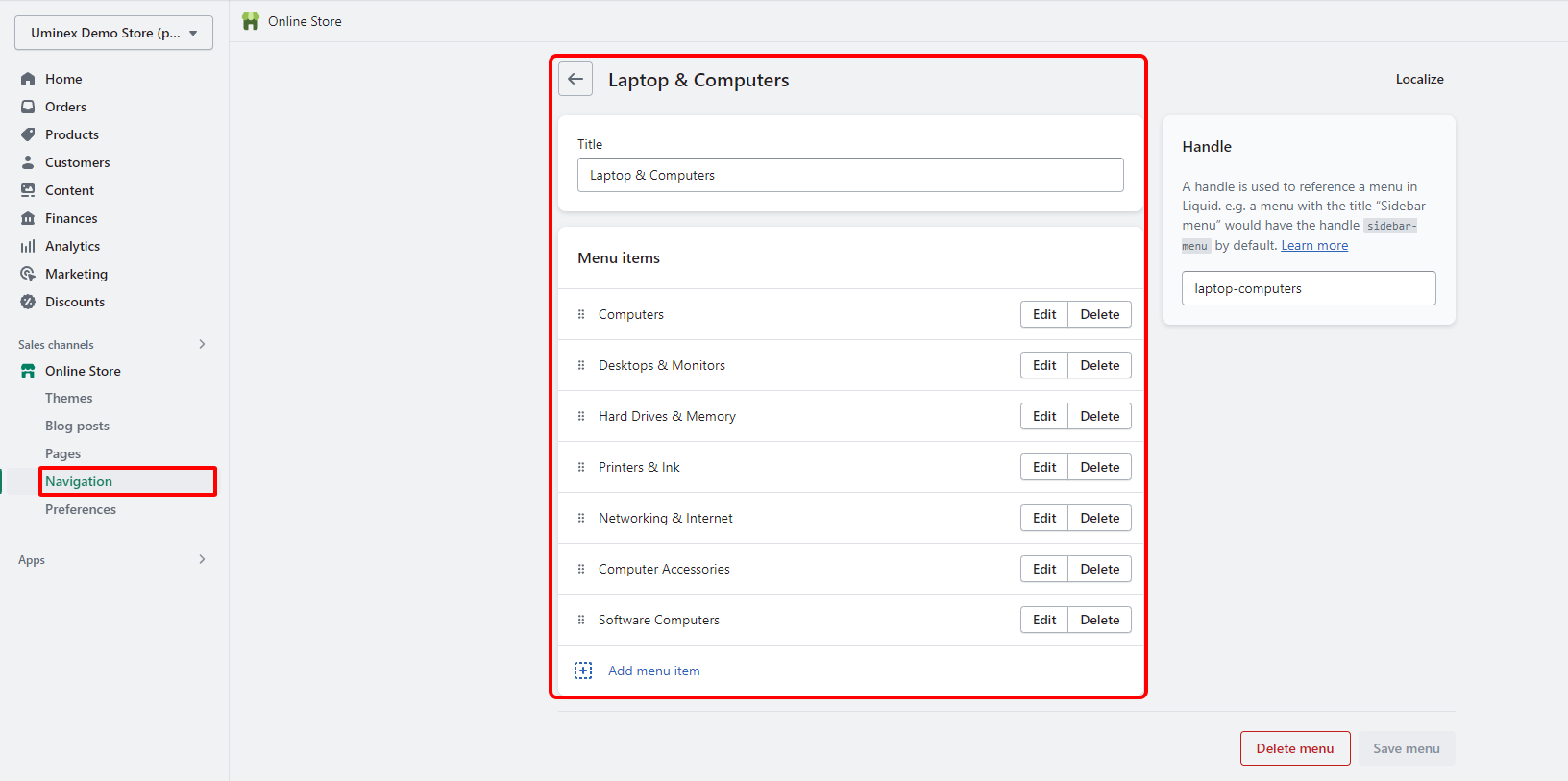Click drag handle icon beside Computers
The height and width of the screenshot is (781, 1568).
581,314
